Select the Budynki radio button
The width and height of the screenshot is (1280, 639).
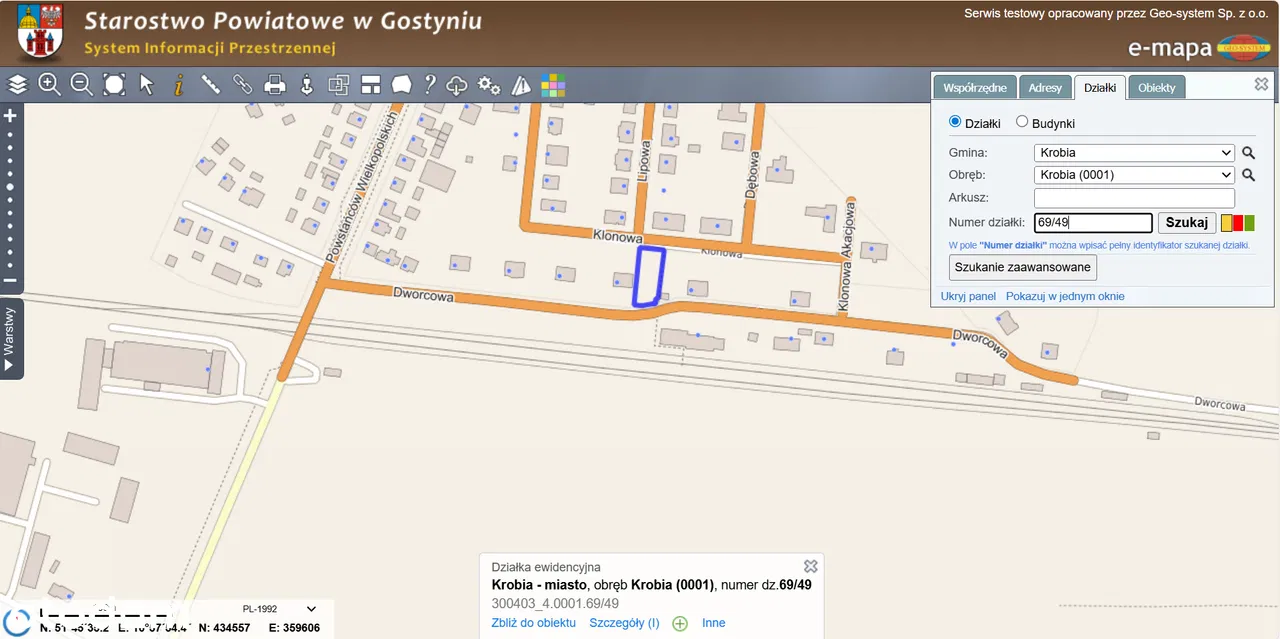coord(1022,122)
